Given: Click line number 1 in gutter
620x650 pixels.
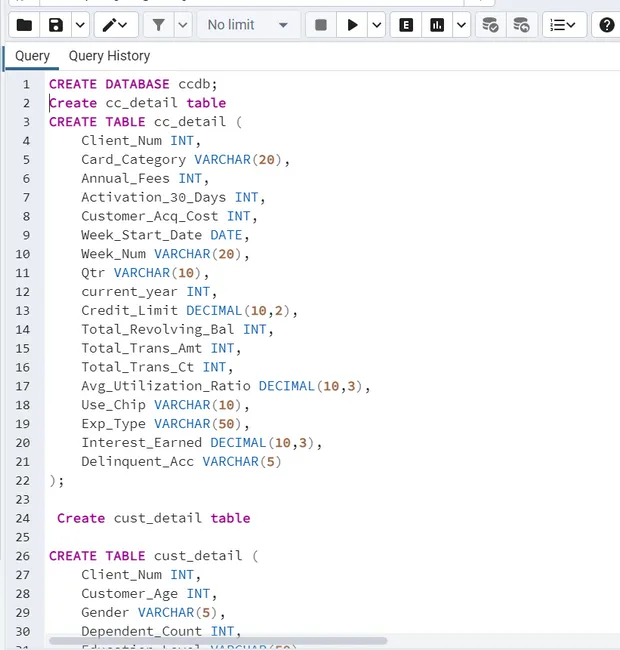Looking at the screenshot, I should [26, 85].
